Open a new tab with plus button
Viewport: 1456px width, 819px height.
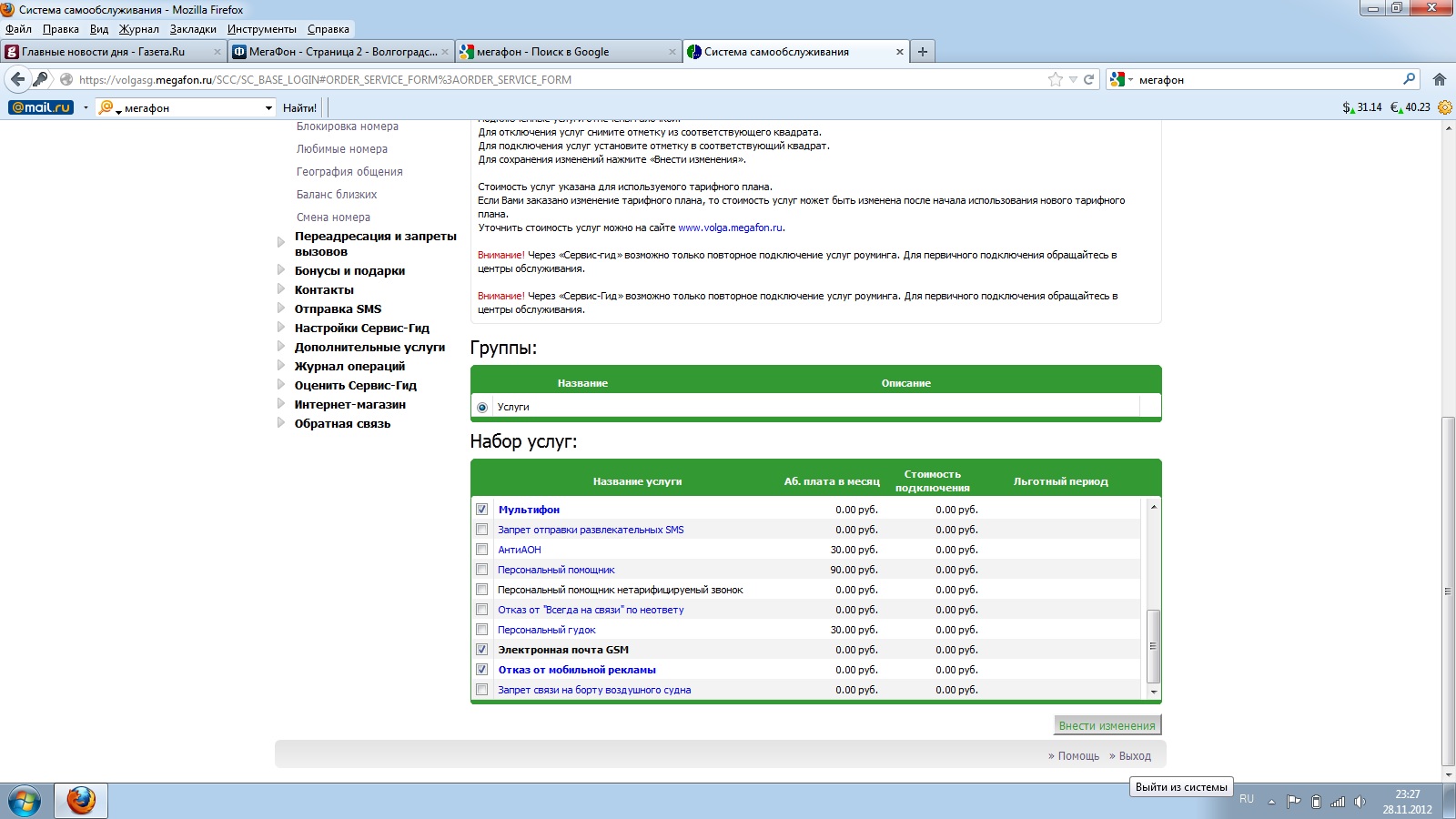coord(923,52)
